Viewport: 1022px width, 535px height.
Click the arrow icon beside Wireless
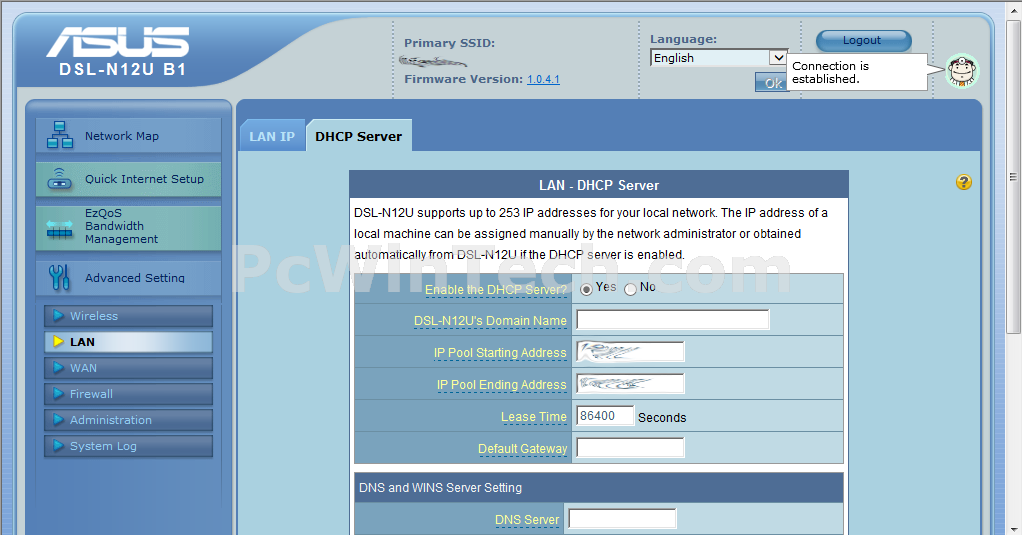[x=59, y=316]
